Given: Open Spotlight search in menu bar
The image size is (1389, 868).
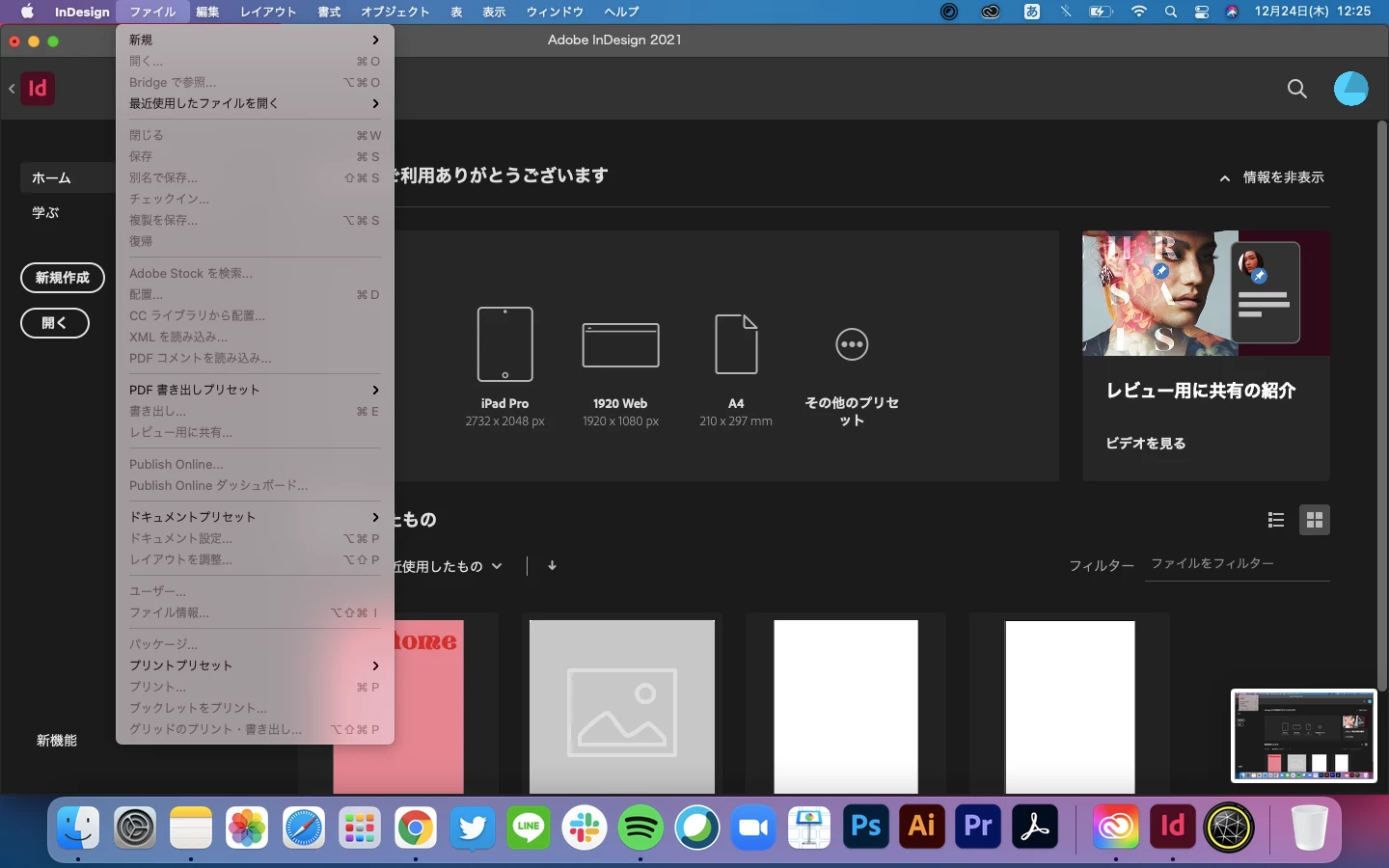Looking at the screenshot, I should pyautogui.click(x=1171, y=12).
